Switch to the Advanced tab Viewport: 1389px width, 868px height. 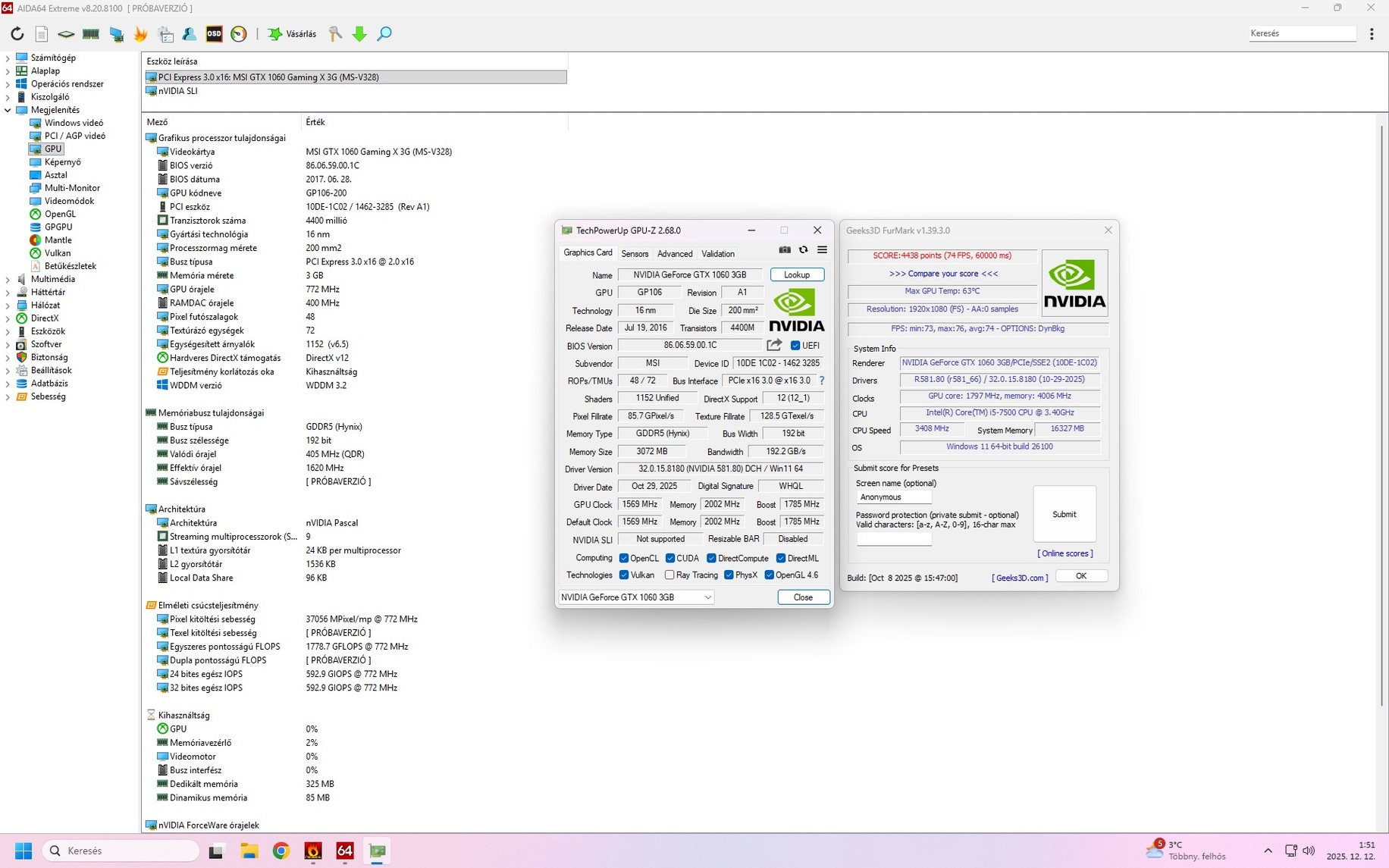(x=675, y=254)
